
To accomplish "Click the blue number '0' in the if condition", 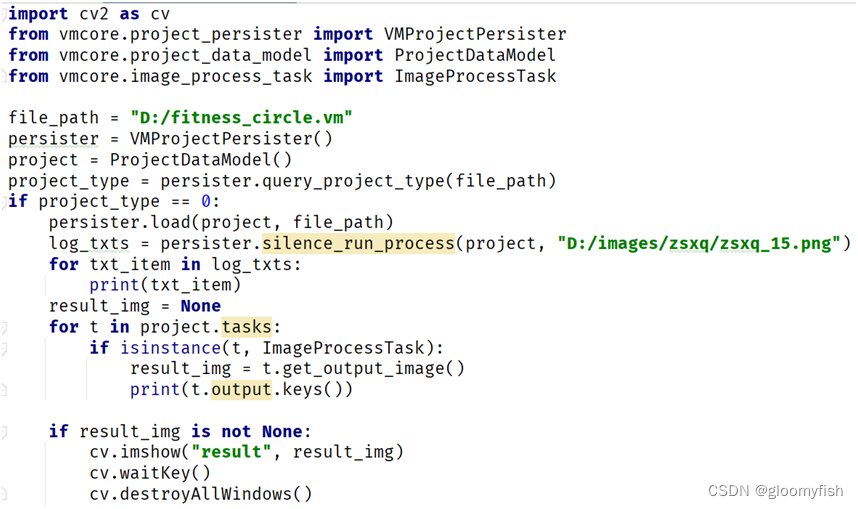I will tap(206, 201).
